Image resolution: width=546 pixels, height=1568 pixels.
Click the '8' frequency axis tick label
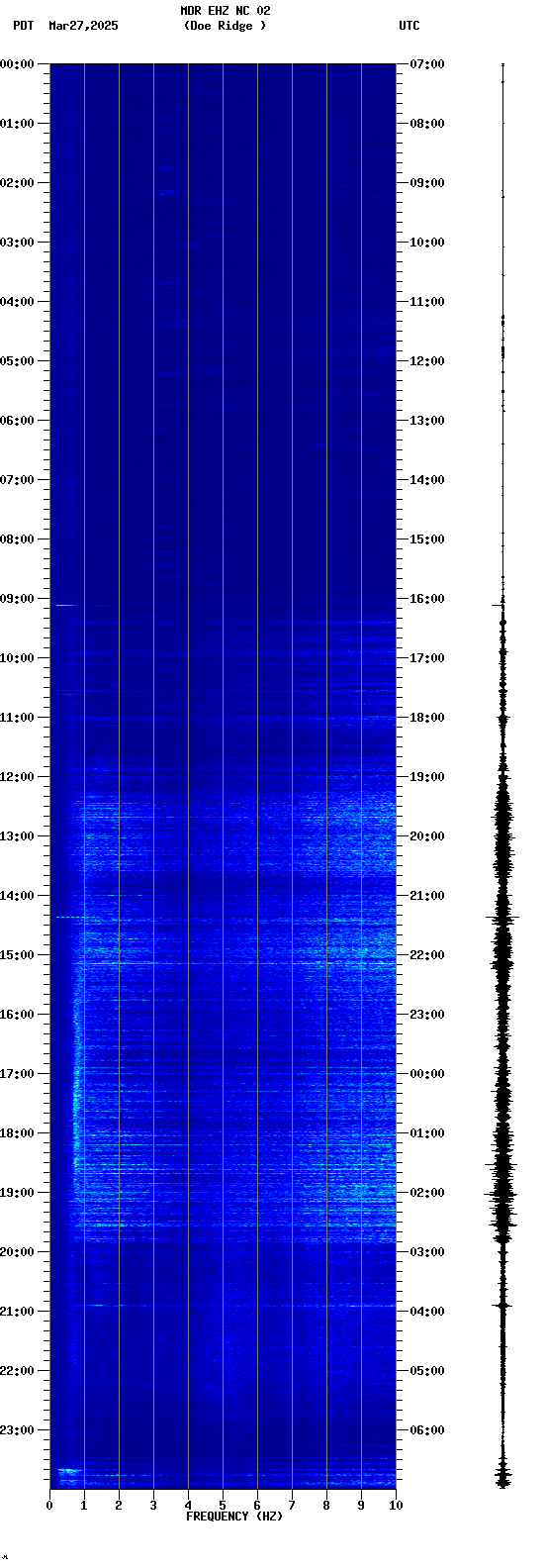tap(326, 1506)
